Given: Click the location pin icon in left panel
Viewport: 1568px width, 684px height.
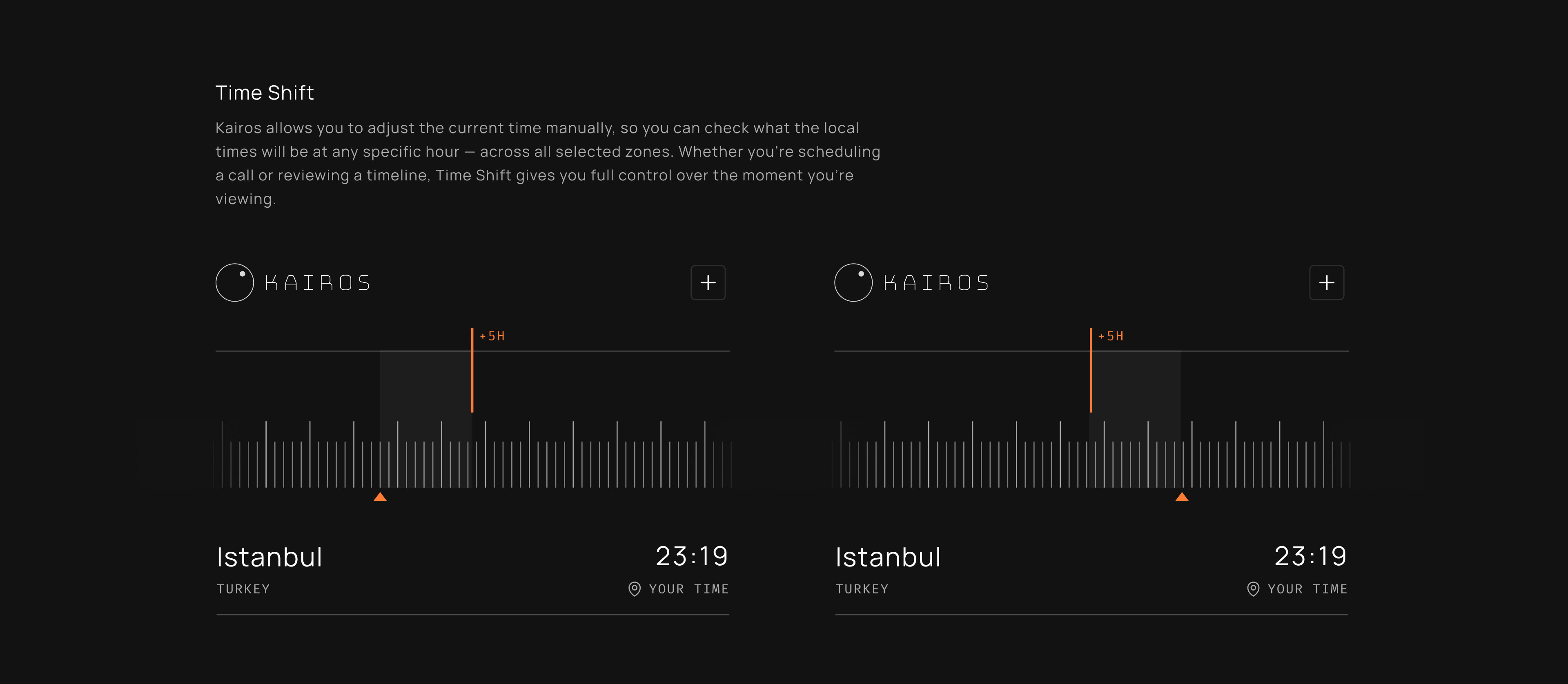Looking at the screenshot, I should (x=634, y=589).
